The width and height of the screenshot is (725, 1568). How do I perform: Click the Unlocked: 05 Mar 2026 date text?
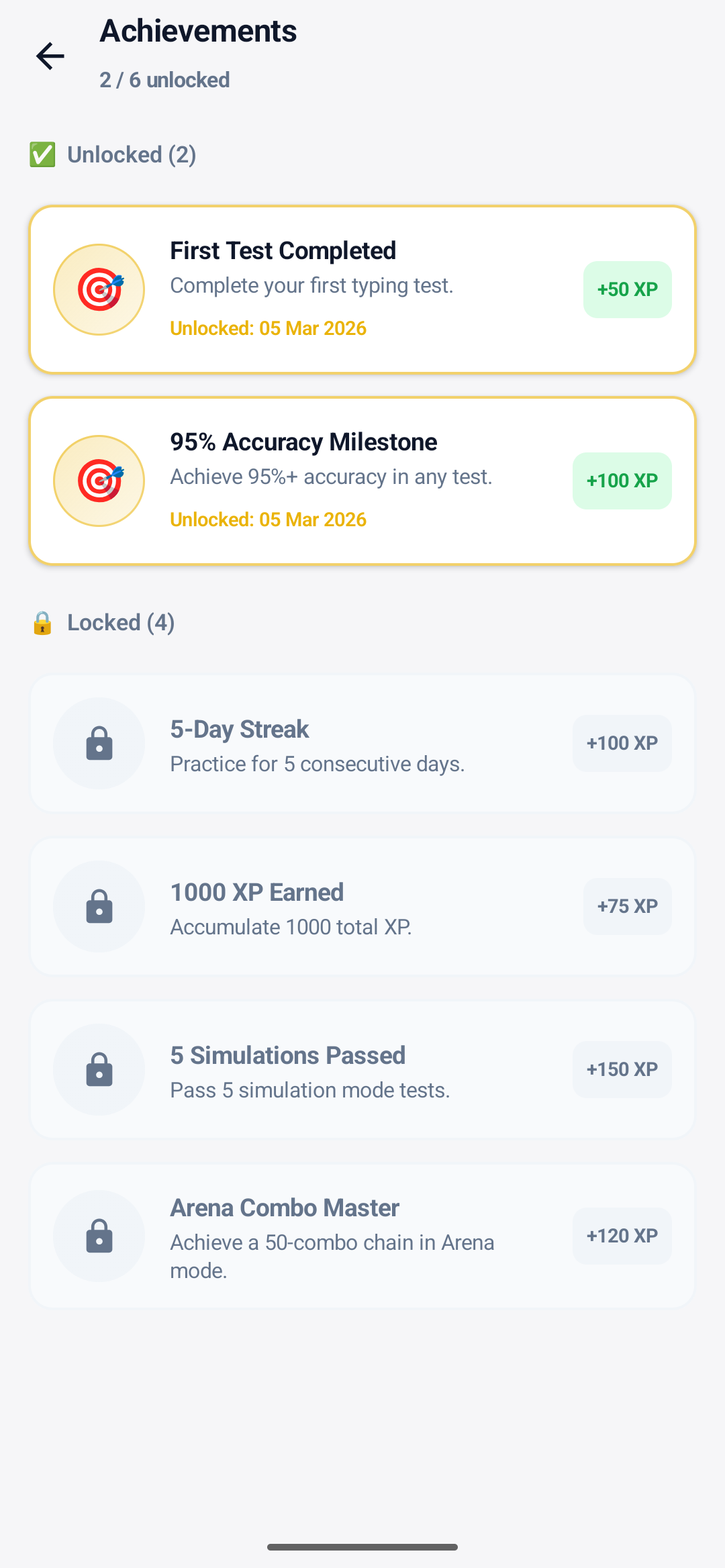click(x=268, y=328)
